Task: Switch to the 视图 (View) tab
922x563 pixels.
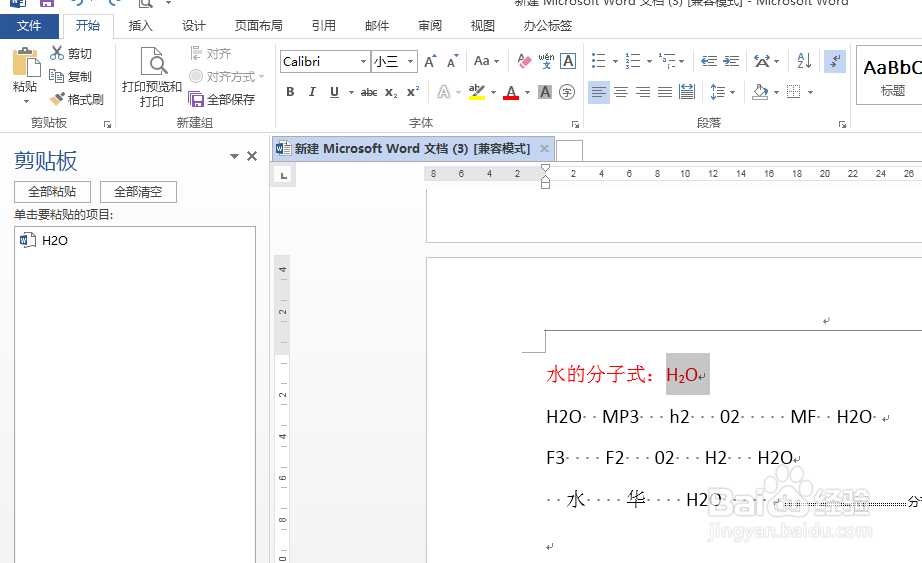Action: (483, 26)
